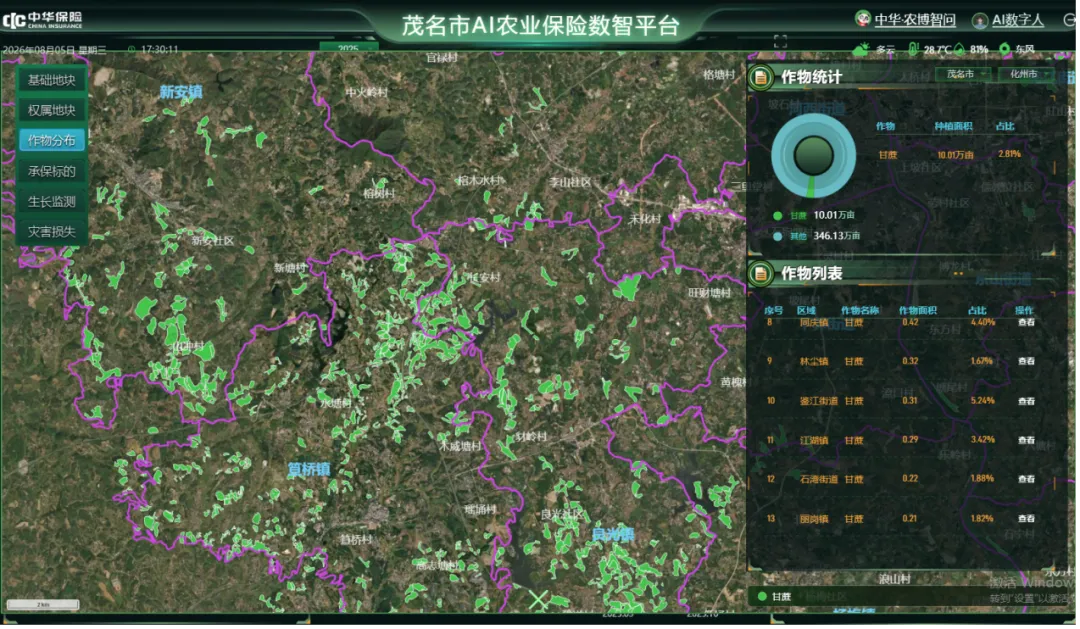Click the 良光社区 map label
Viewport: 1080px width, 629px height.
(562, 515)
